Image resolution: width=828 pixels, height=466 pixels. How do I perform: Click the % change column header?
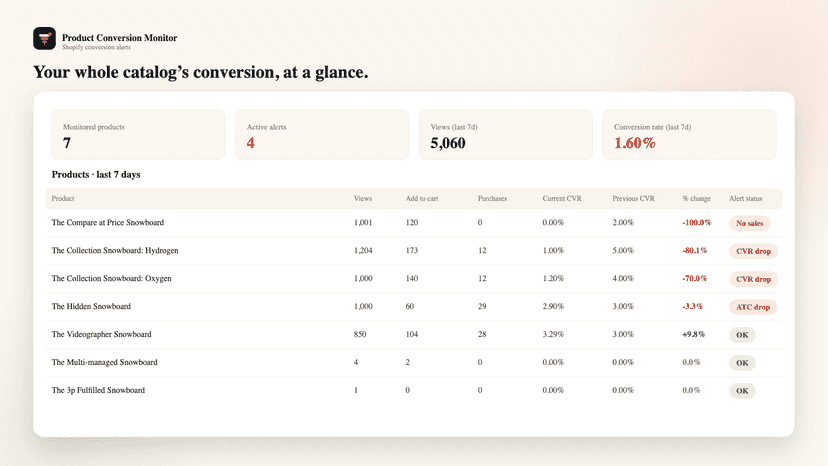(x=697, y=199)
